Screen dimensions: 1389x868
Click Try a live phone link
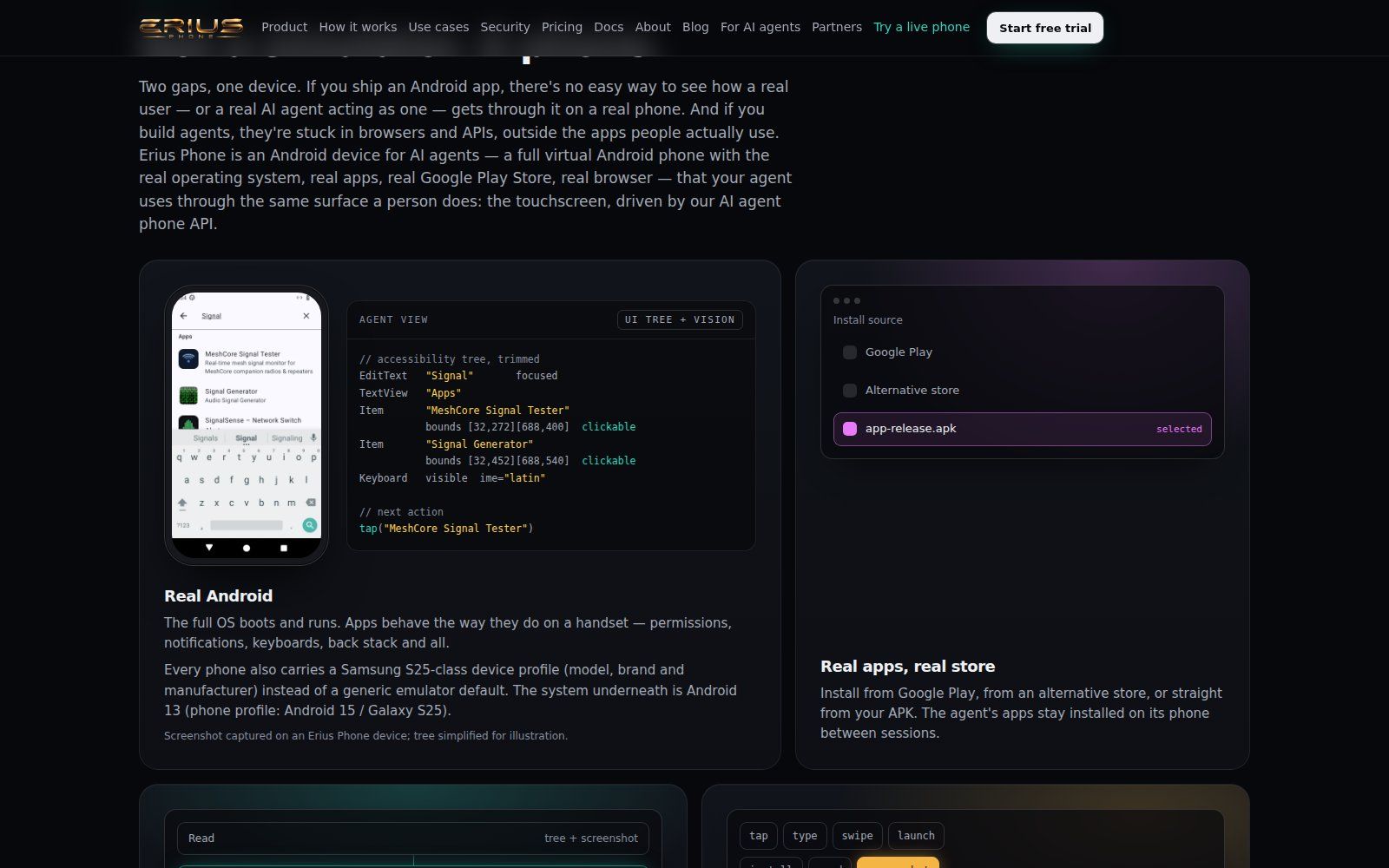[x=921, y=27]
